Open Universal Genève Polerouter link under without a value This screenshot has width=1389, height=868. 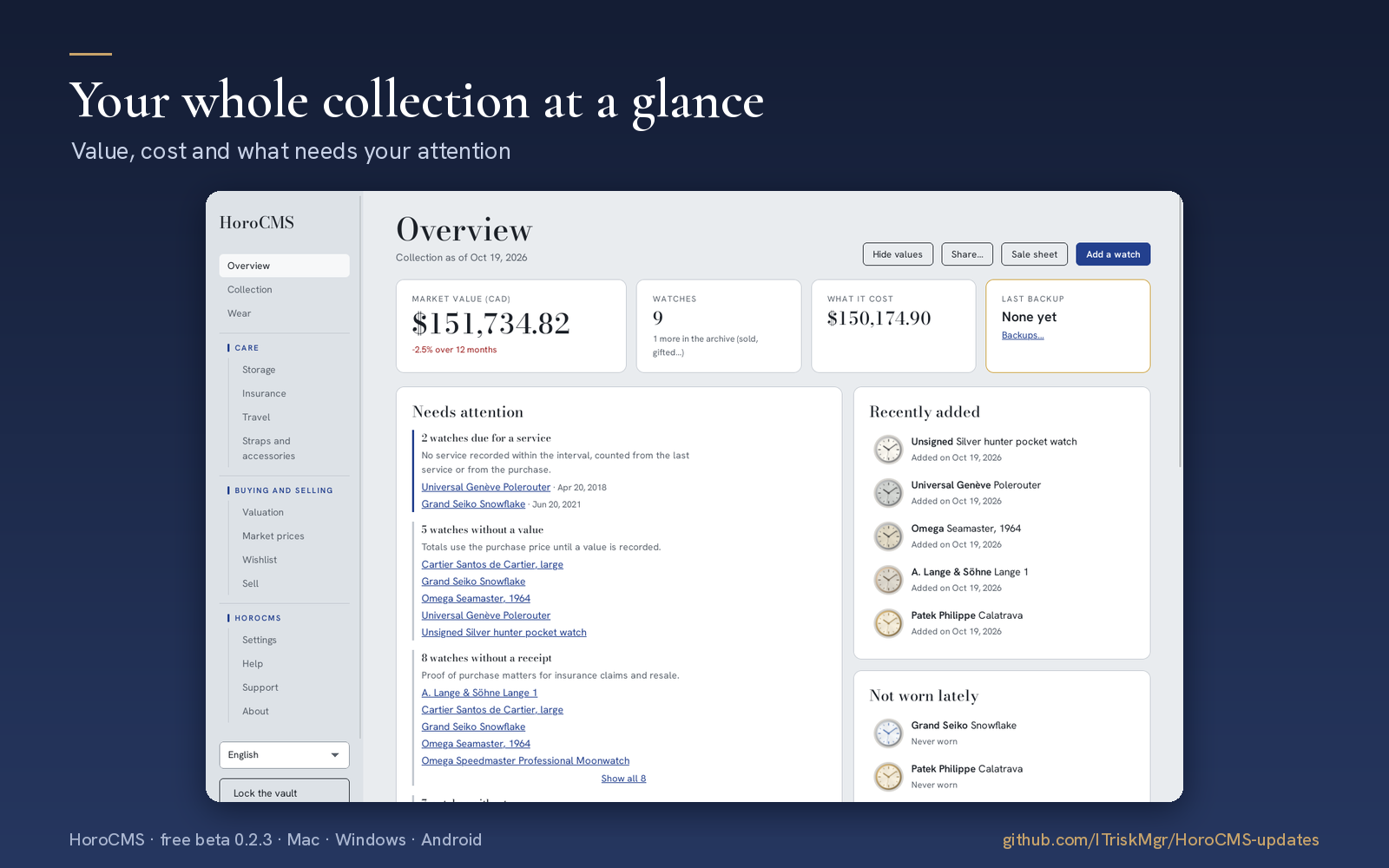[486, 615]
